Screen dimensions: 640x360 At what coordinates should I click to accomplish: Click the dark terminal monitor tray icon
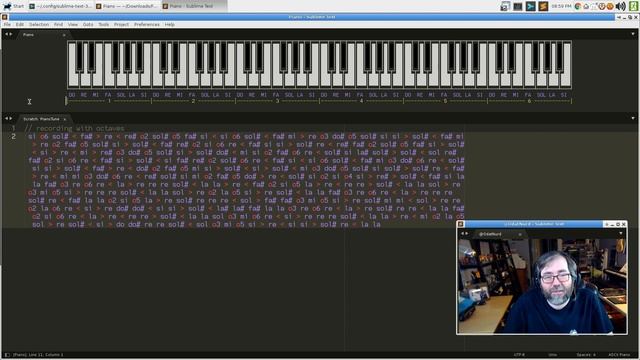point(518,6)
